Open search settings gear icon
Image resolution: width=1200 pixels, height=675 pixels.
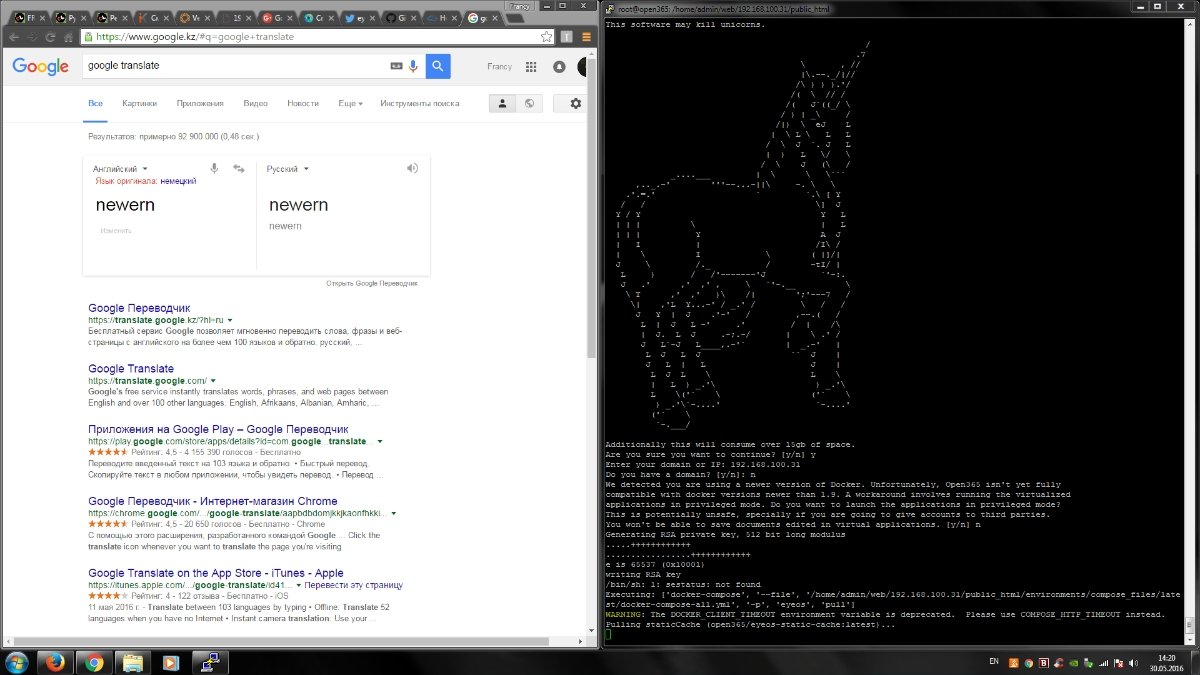575,103
